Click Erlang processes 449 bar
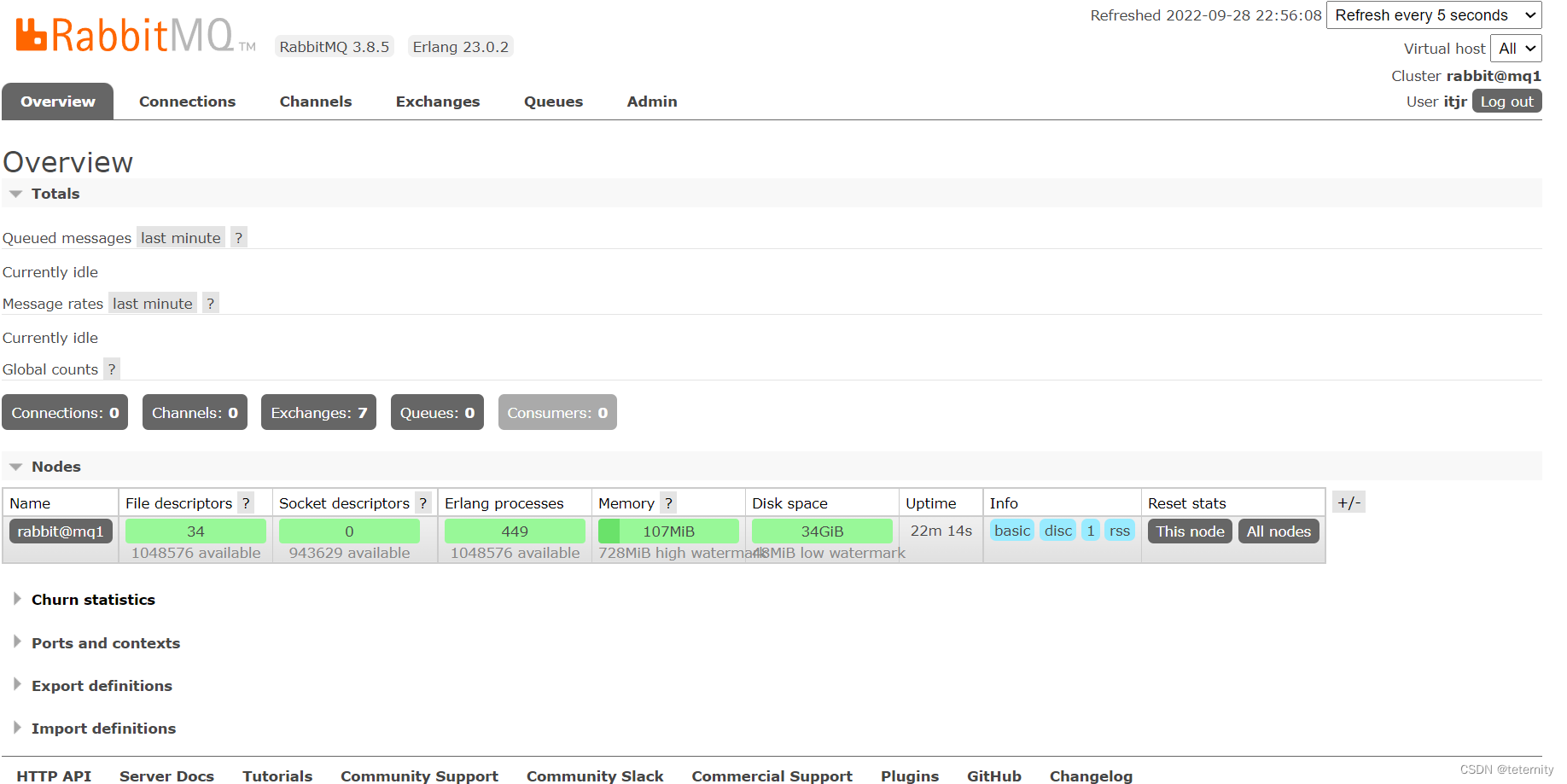Screen dimensions: 1567x784 click(515, 531)
